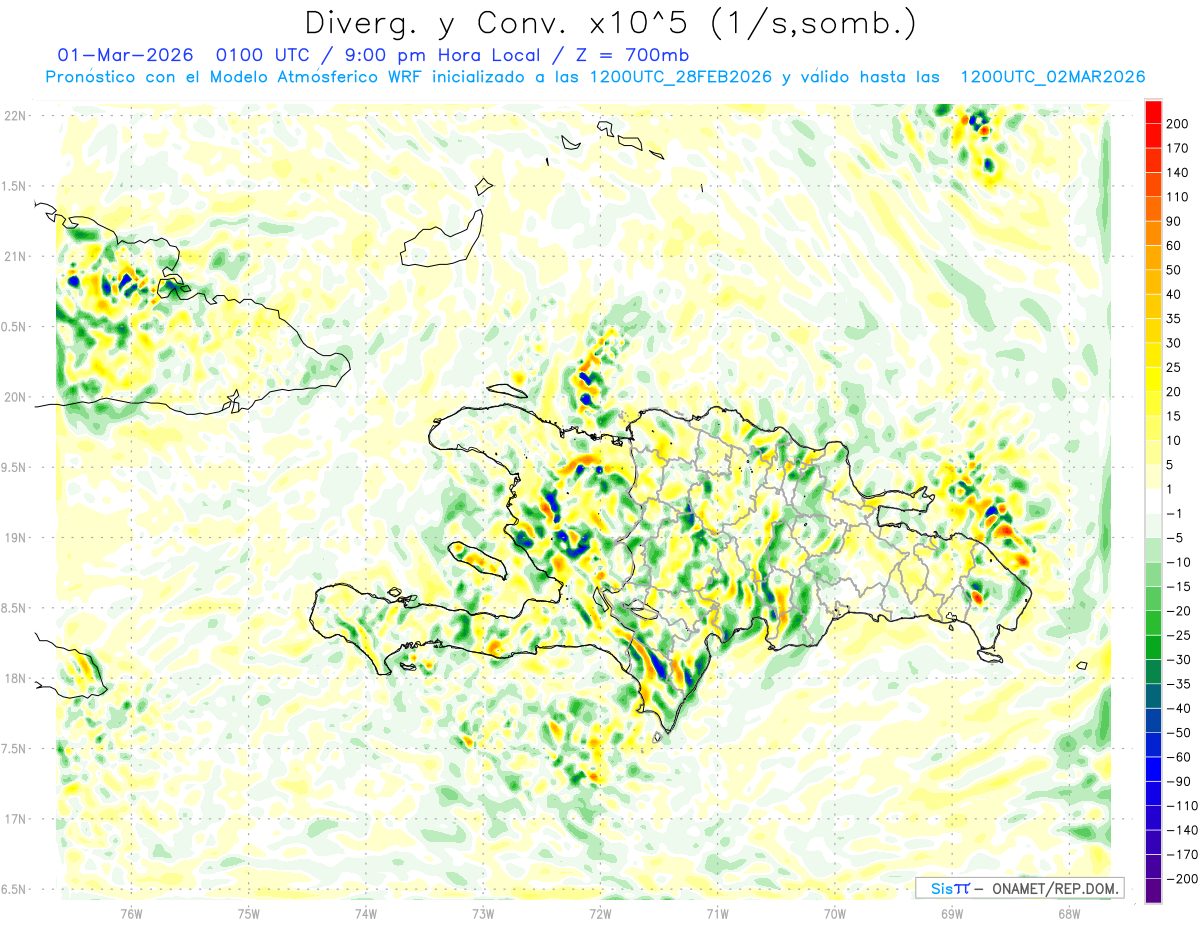This screenshot has height=927, width=1200.
Task: Click the '8.5N' latitude label
Action: click(14, 608)
